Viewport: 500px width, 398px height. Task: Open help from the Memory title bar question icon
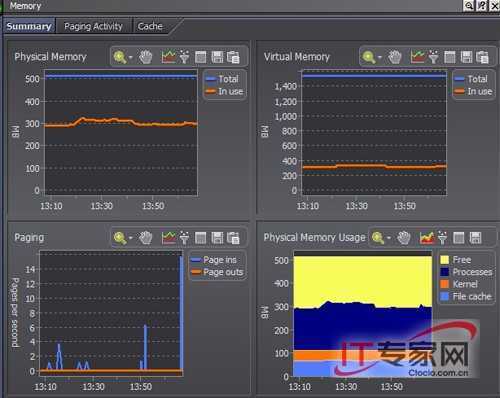(482, 5)
